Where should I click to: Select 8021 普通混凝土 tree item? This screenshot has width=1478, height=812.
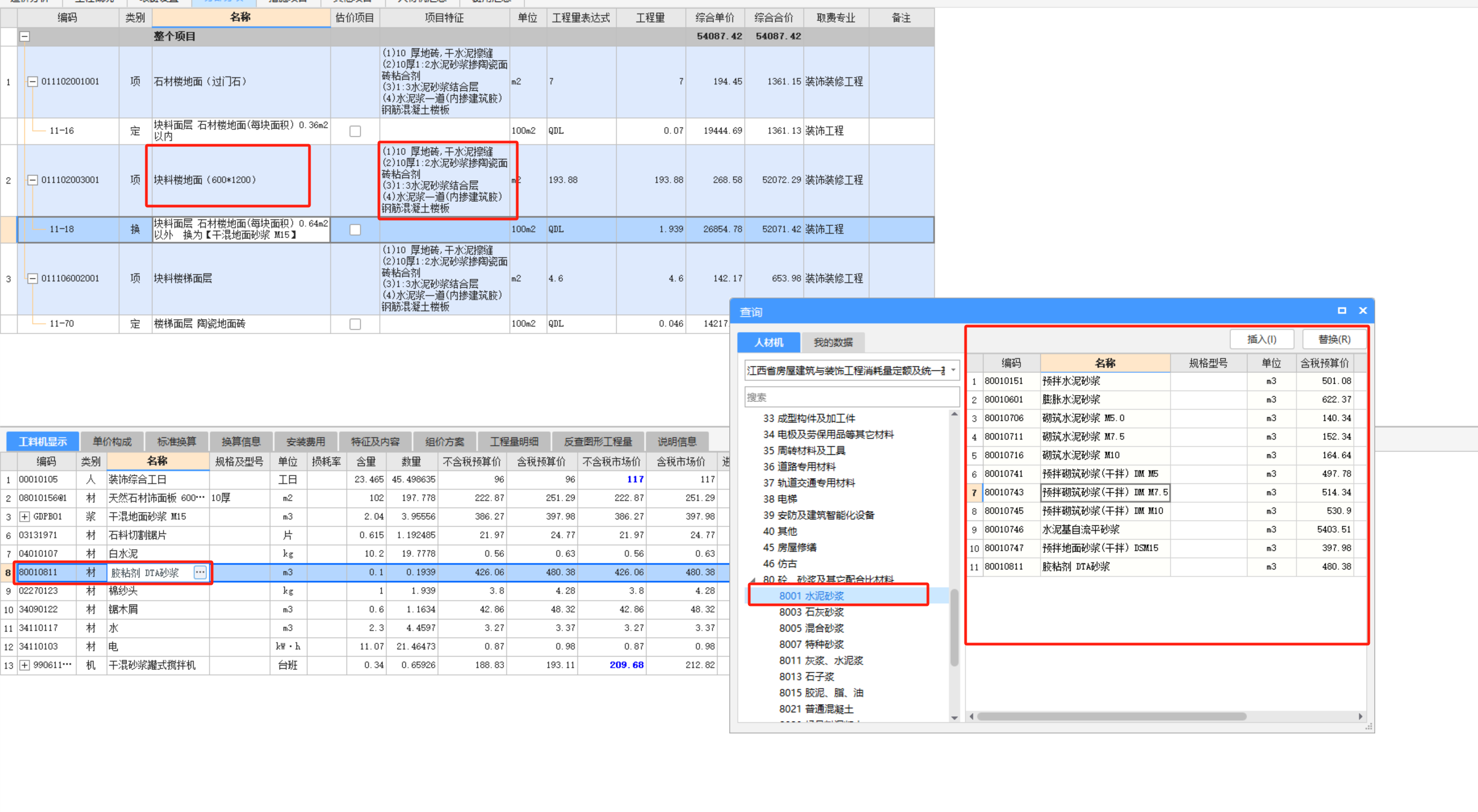click(816, 709)
